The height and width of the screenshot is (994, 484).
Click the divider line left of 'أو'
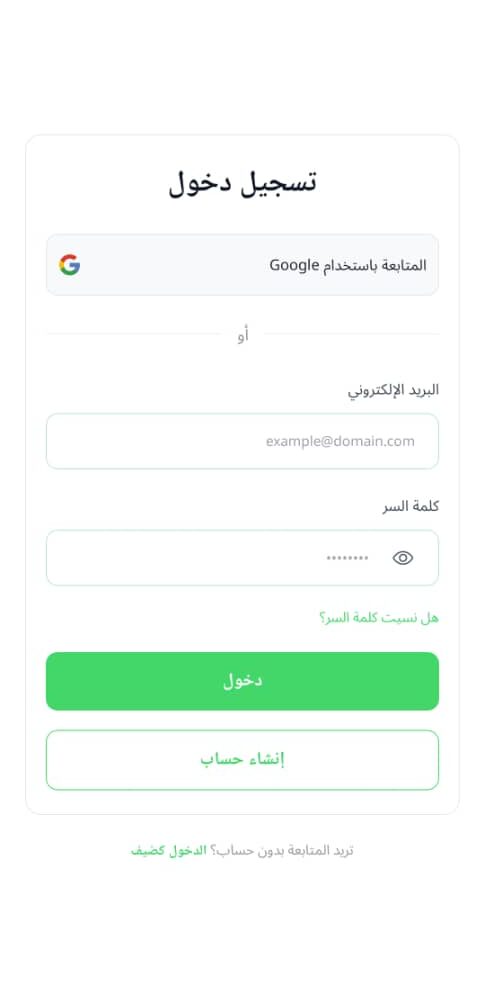pyautogui.click(x=134, y=334)
